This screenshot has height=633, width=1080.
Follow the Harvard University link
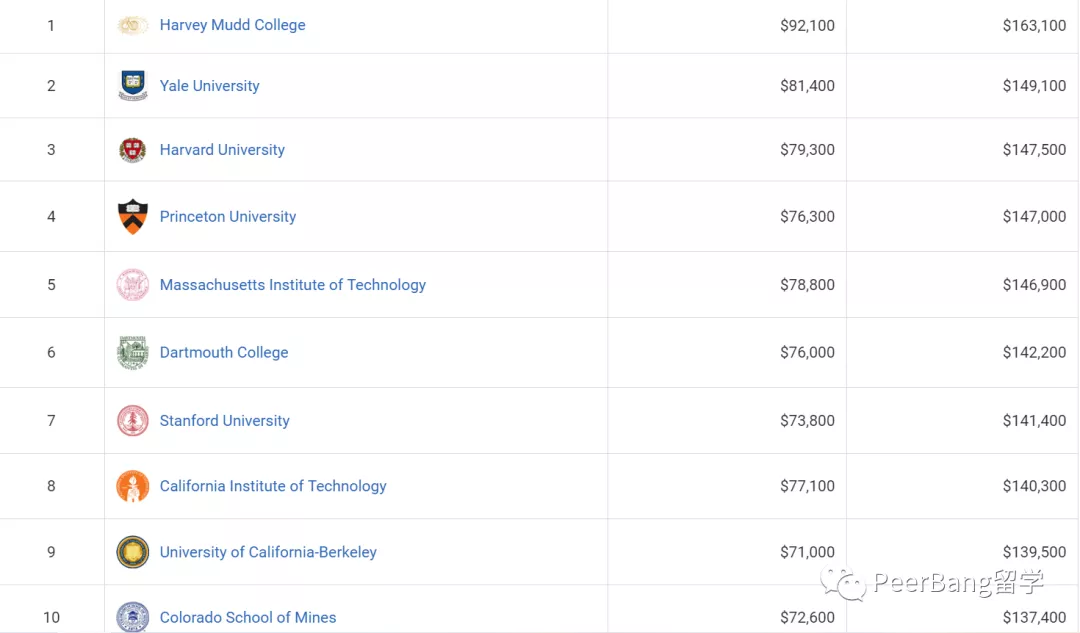coord(222,150)
